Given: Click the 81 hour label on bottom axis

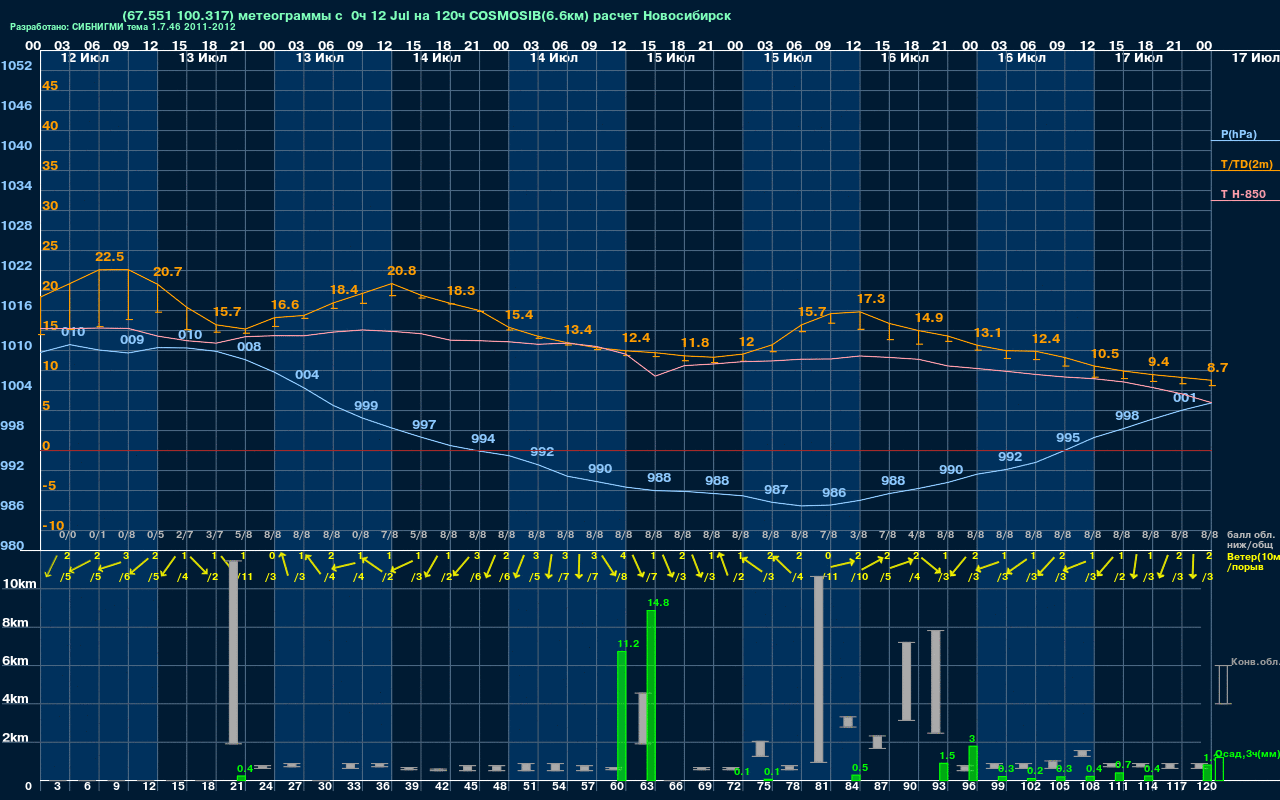Looking at the screenshot, I should point(822,788).
